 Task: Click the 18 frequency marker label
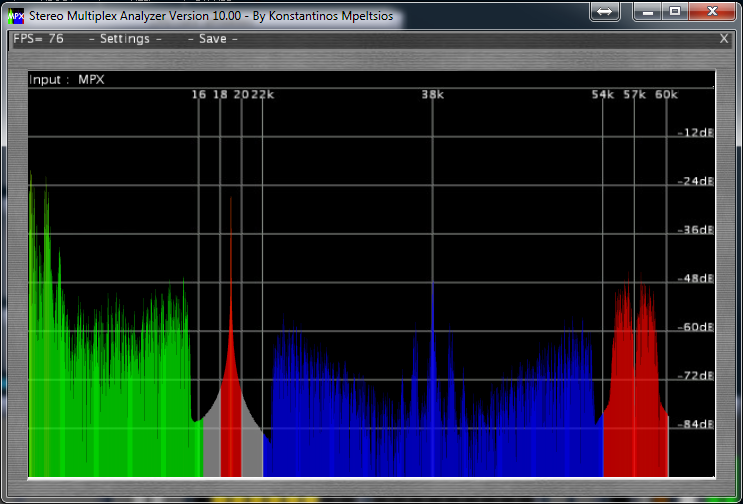(220, 95)
